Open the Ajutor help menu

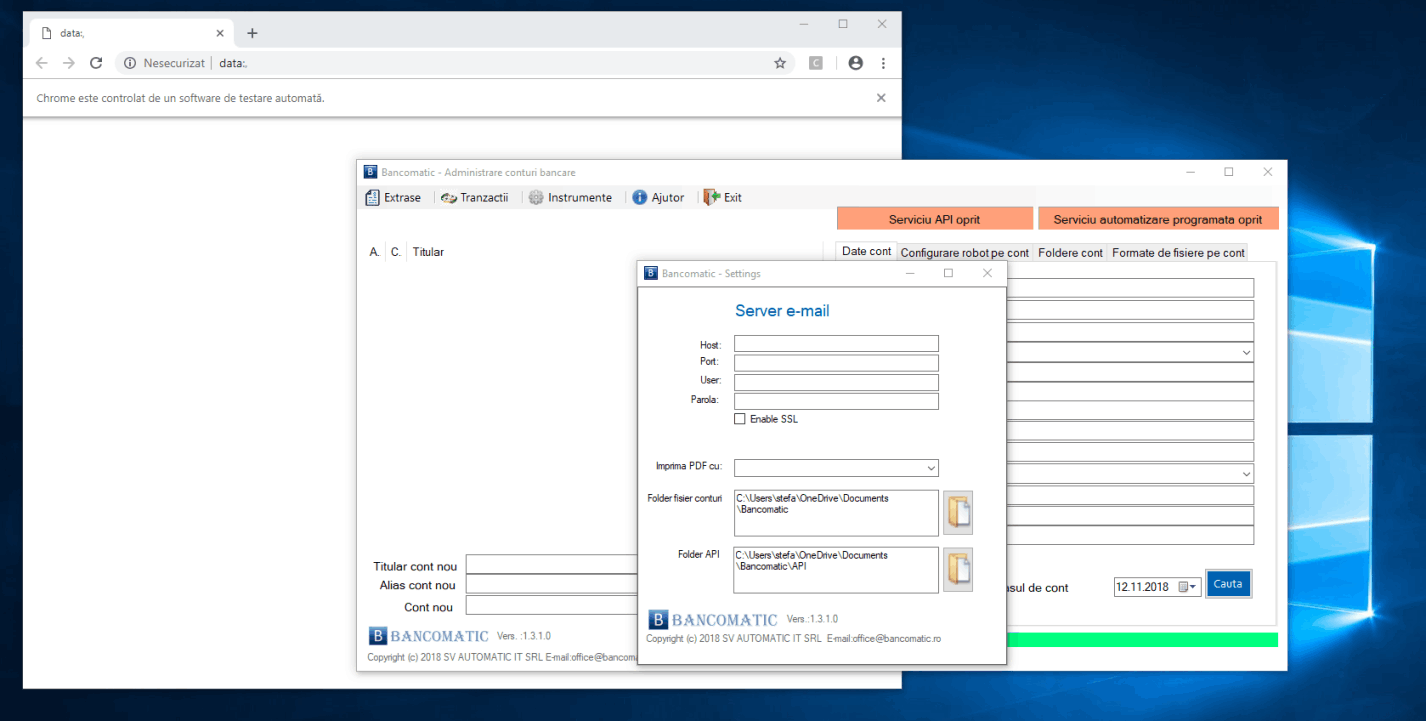pos(658,198)
